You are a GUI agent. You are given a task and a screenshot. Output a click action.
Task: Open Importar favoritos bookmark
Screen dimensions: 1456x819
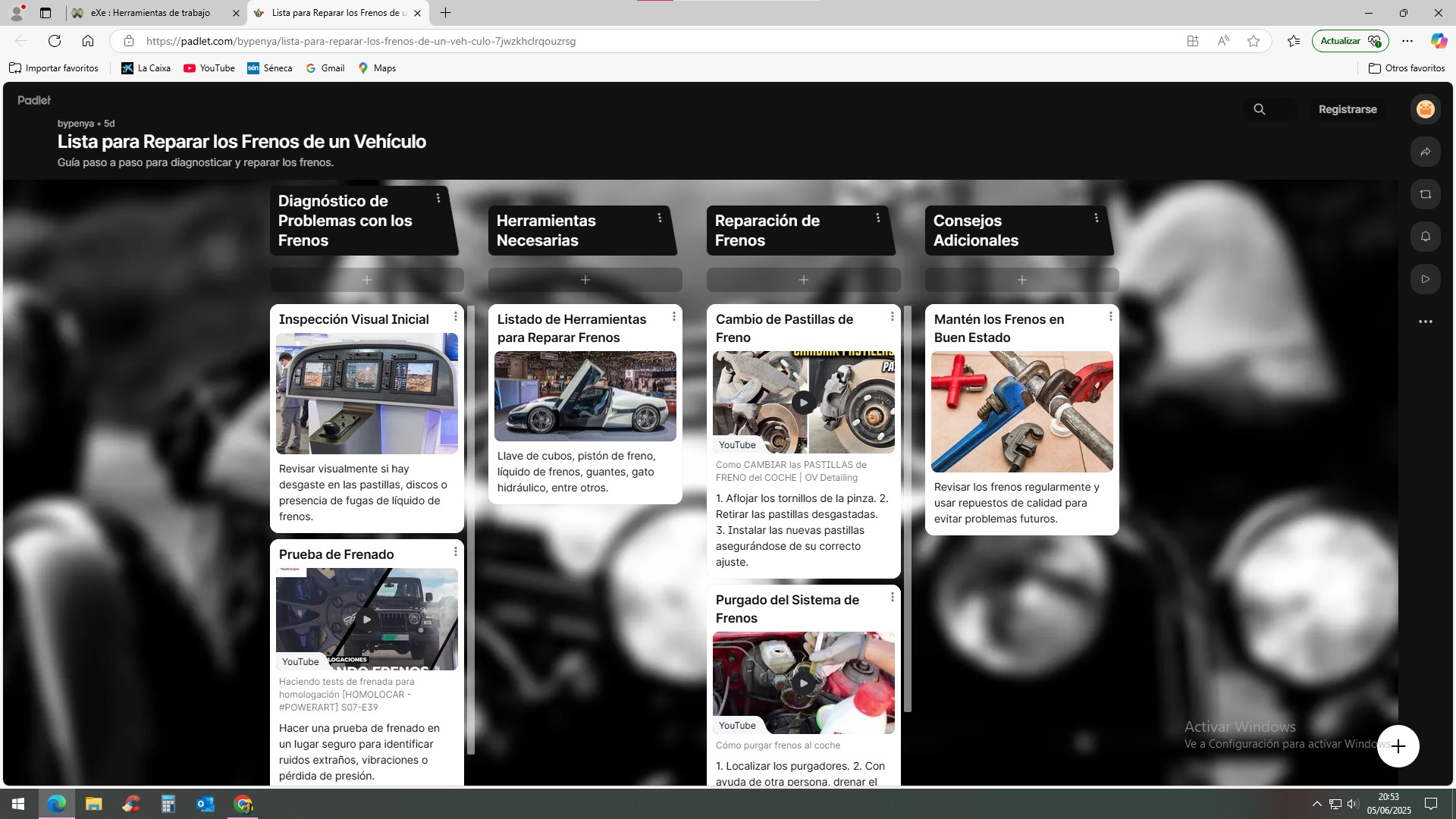click(x=54, y=68)
